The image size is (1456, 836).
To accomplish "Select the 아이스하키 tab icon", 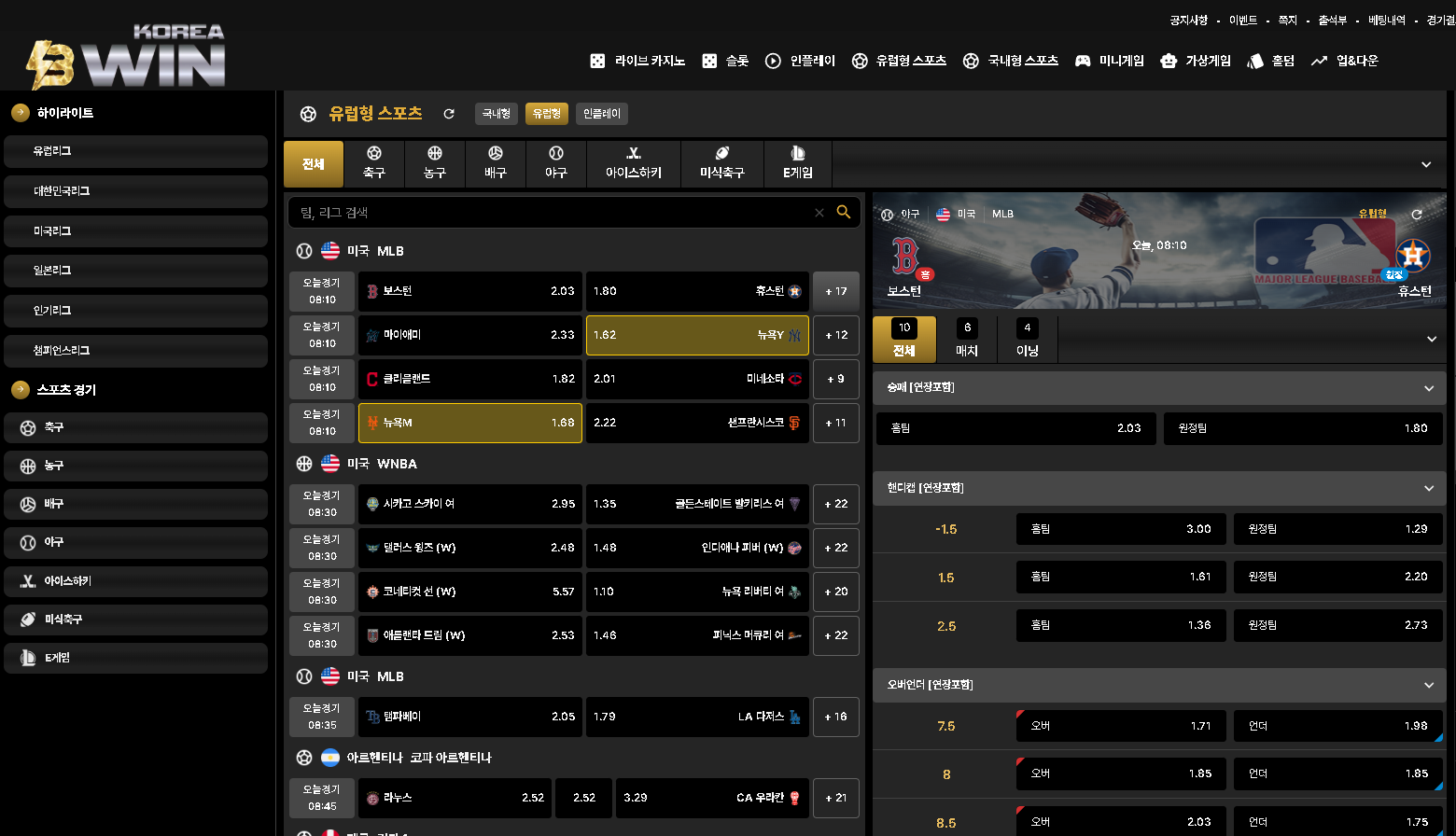I will (634, 164).
